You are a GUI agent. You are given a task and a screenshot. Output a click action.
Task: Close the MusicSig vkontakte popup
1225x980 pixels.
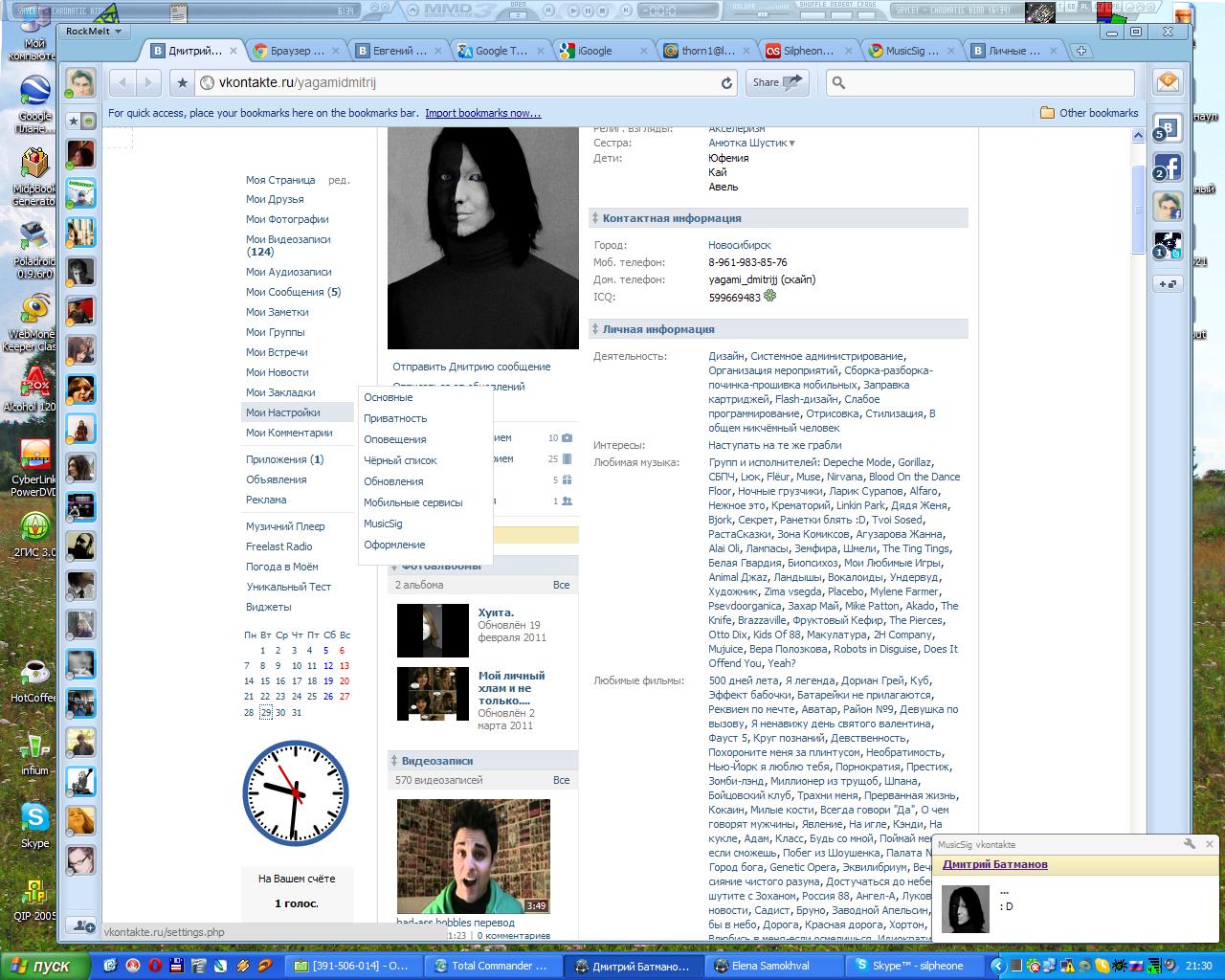pyautogui.click(x=1210, y=844)
